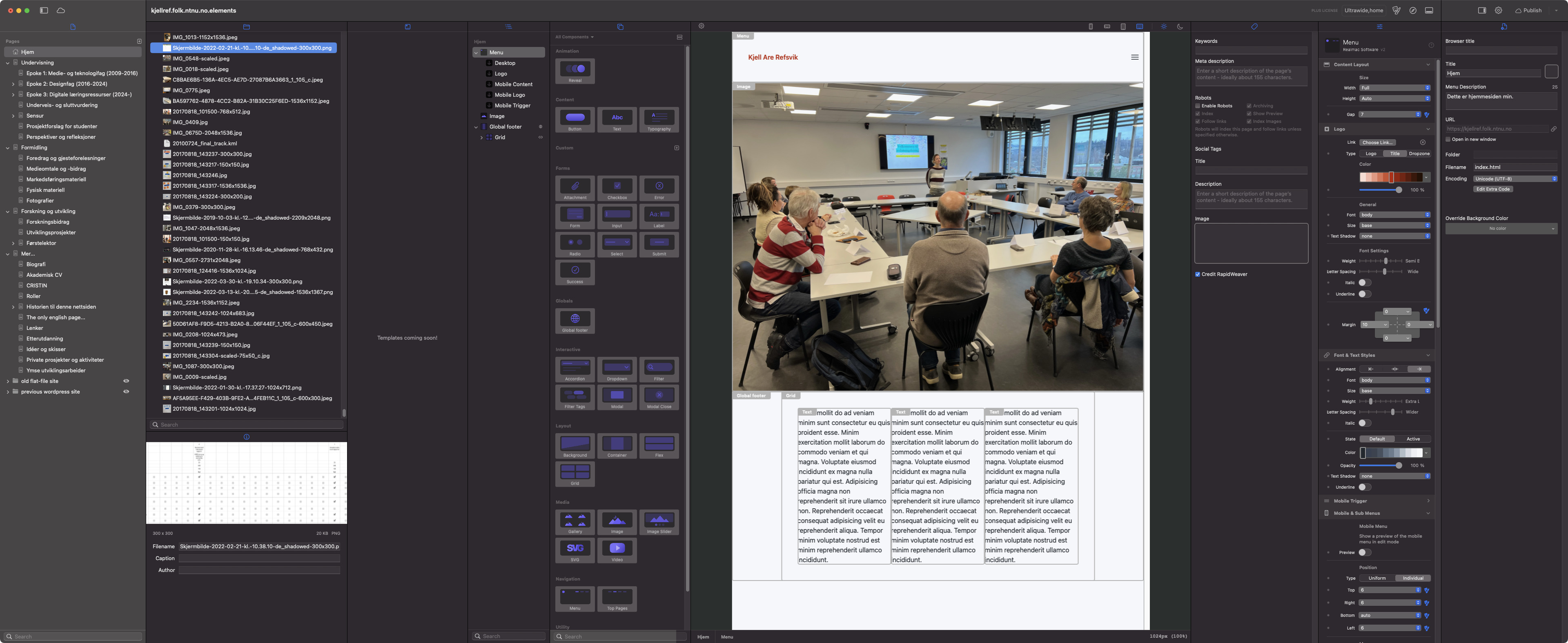
Task: Switch editor to light mode sun icon
Action: point(1163,26)
